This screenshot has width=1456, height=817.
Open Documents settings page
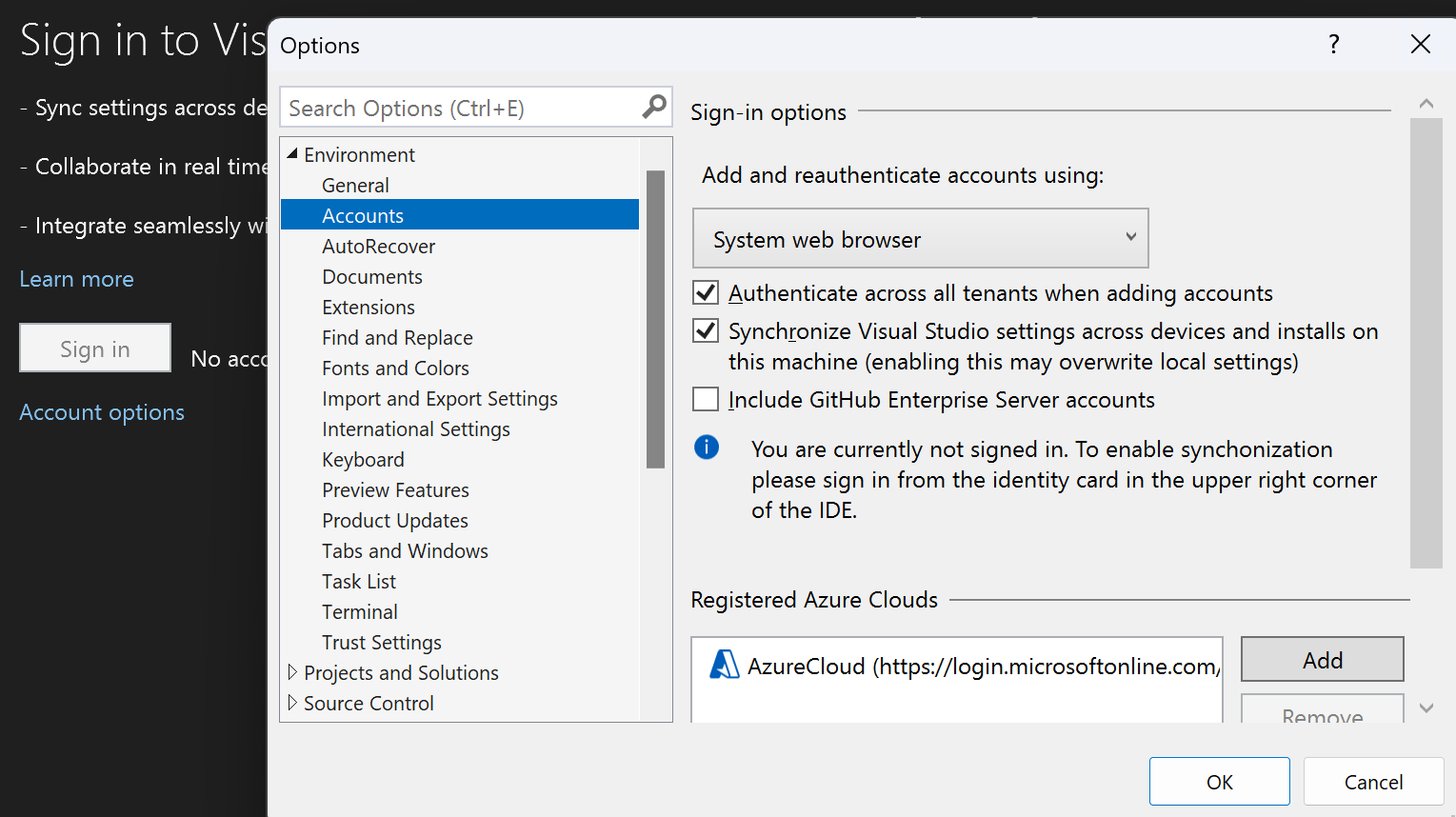371,276
